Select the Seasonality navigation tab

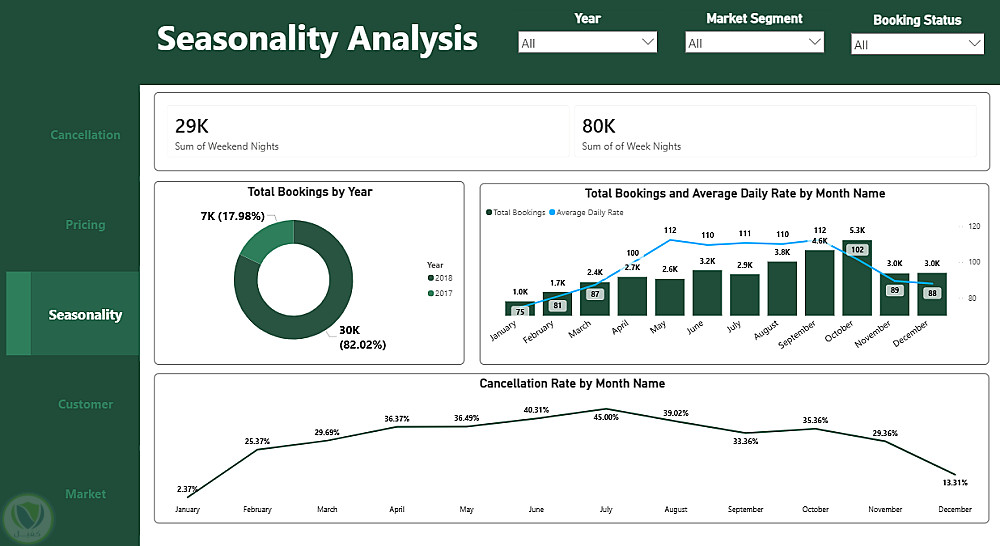coord(73,314)
